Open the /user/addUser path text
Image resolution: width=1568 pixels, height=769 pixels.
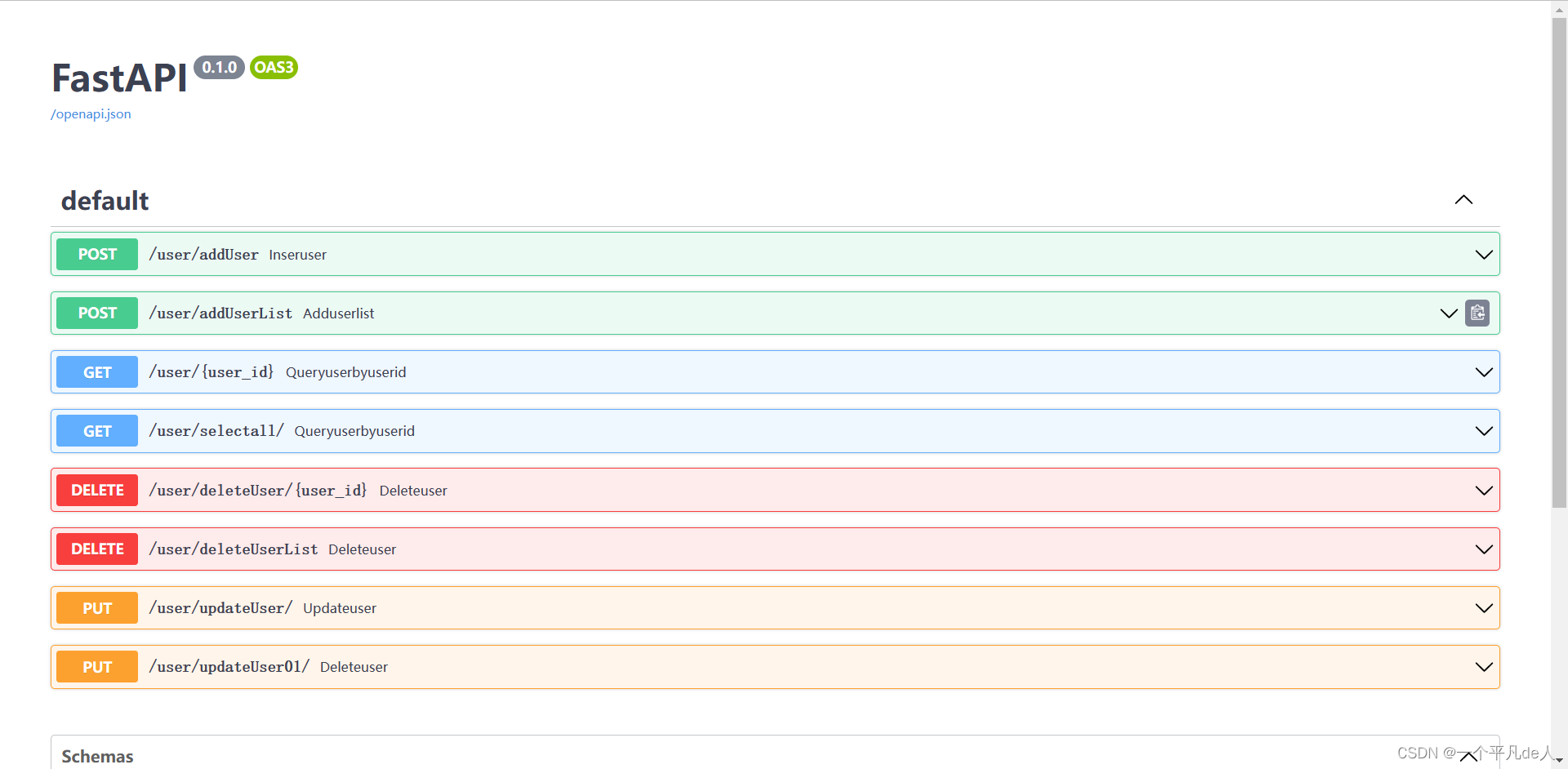click(203, 255)
